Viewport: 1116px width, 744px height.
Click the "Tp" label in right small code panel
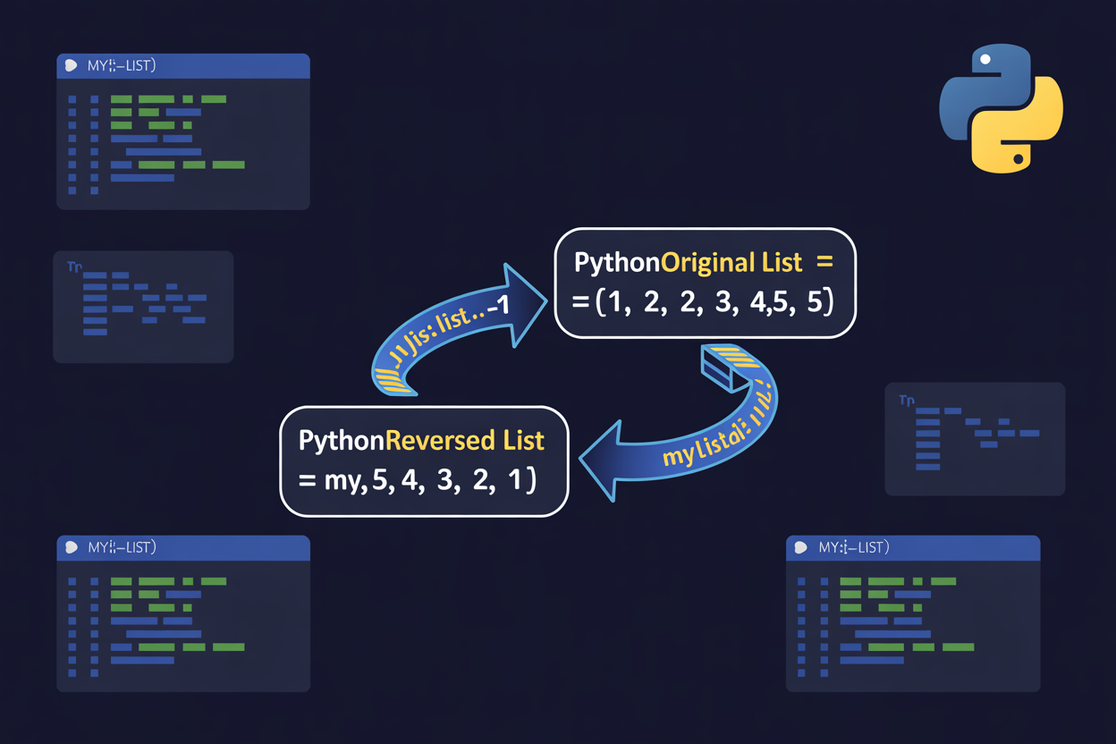tap(906, 400)
